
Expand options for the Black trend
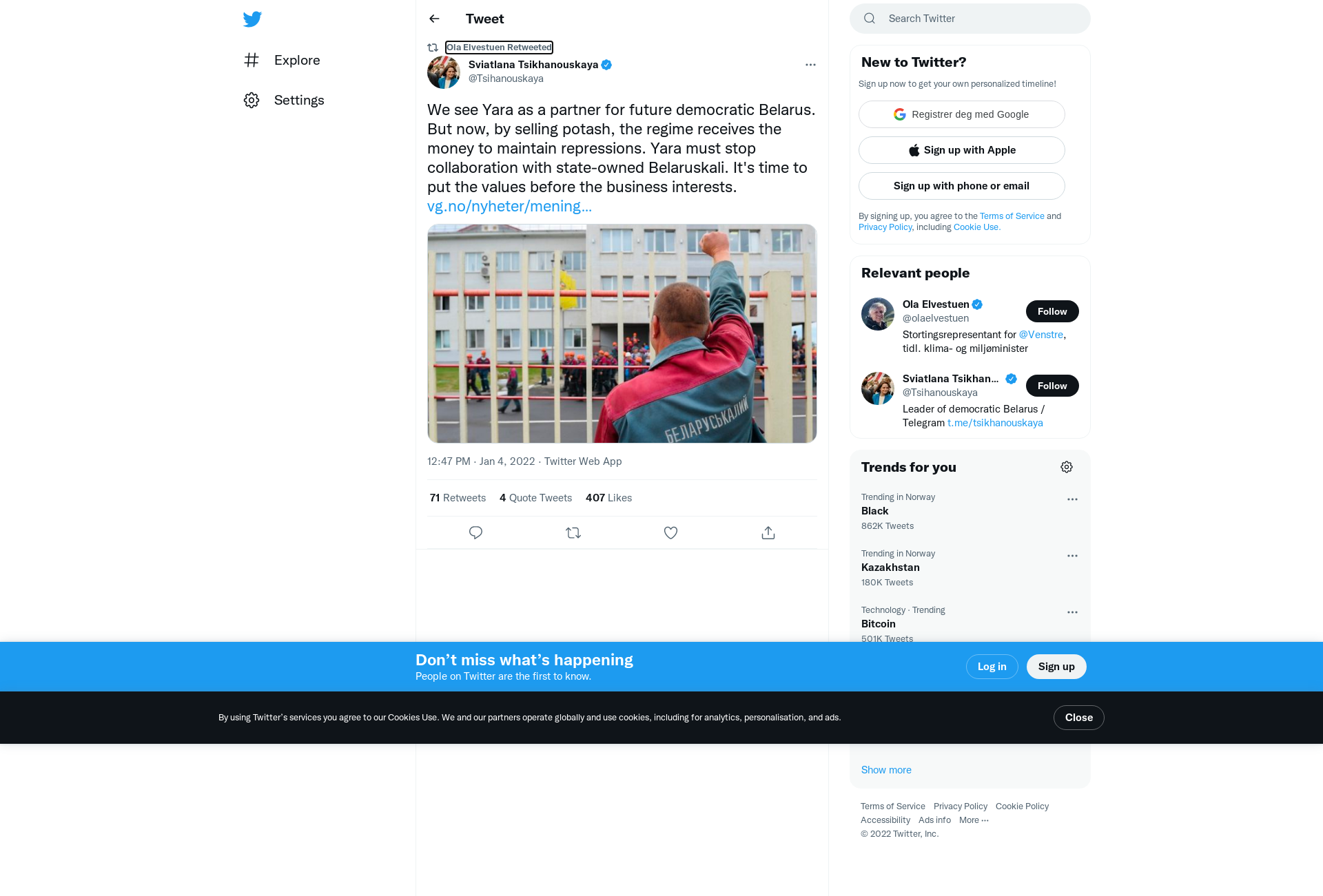(1072, 499)
